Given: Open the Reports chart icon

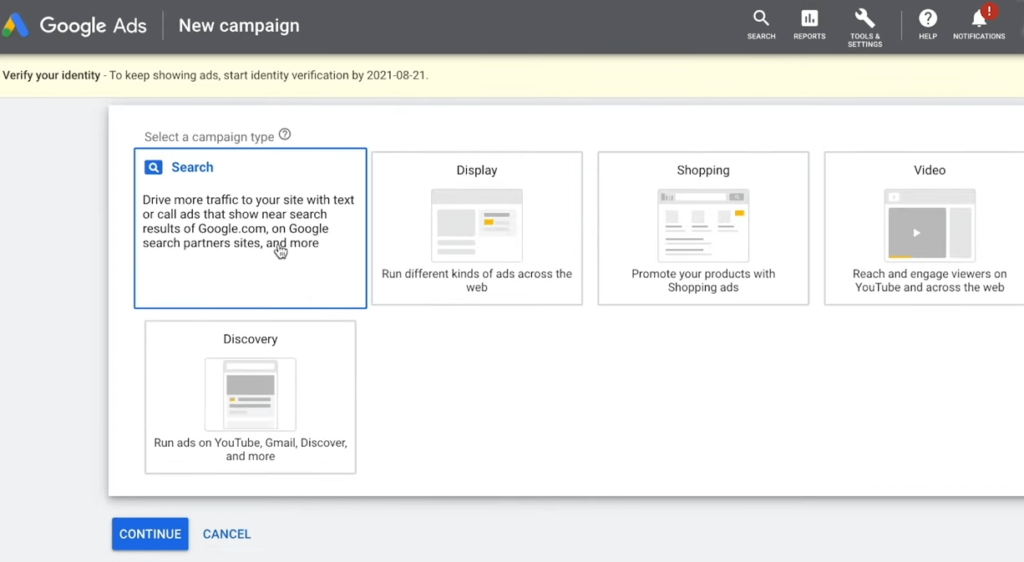Looking at the screenshot, I should coord(809,18).
